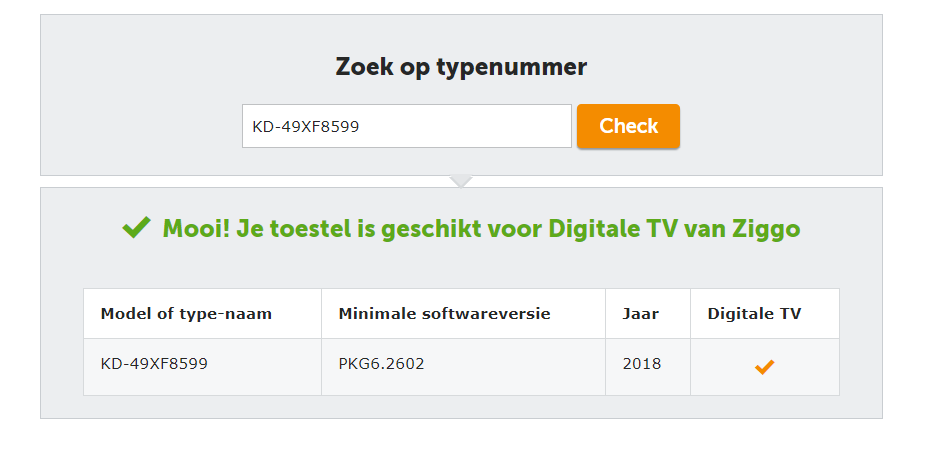Click the 'Jaar' column header
The image size is (930, 451).
640,314
